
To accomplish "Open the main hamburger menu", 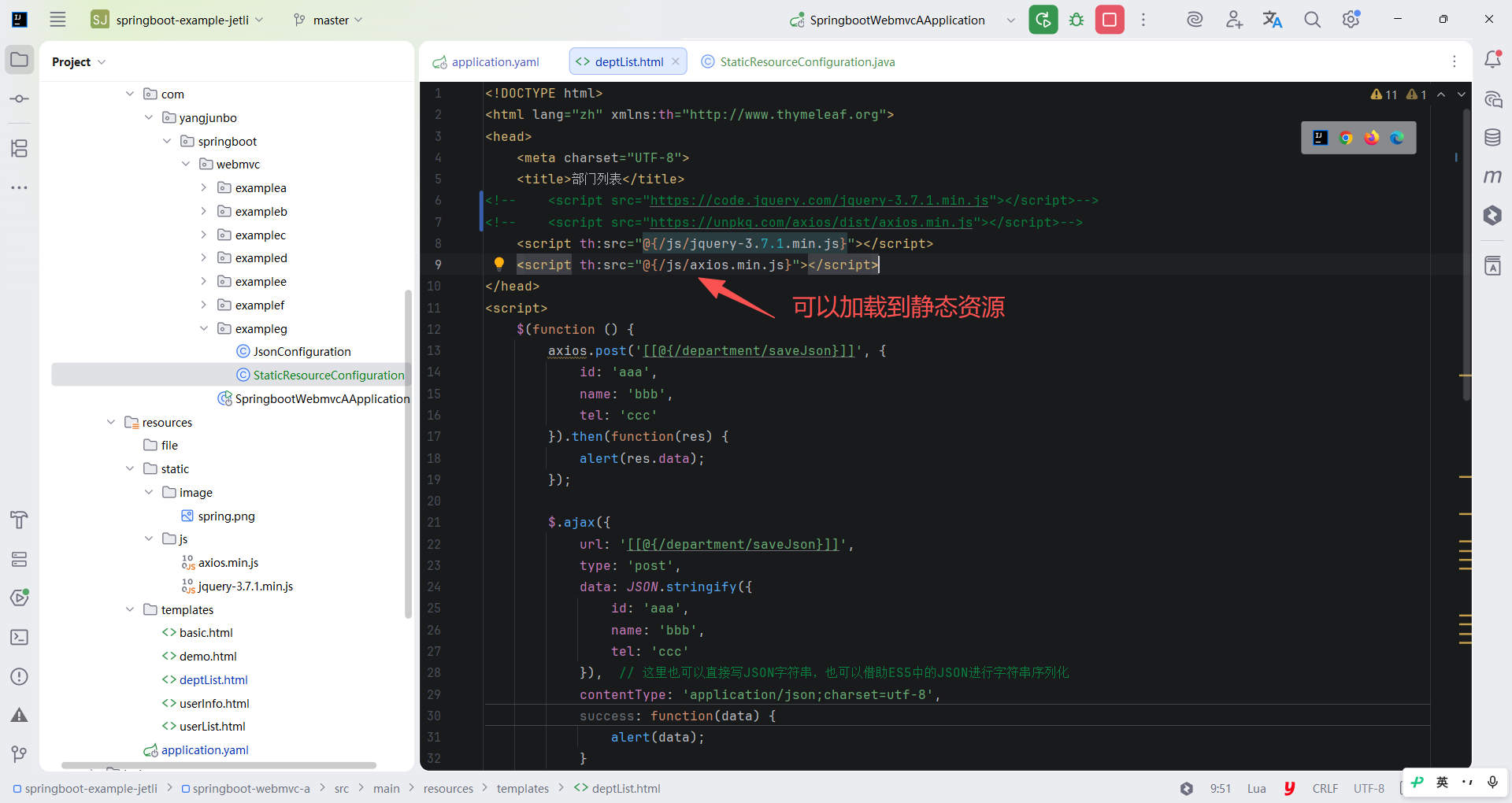I will pos(57,20).
